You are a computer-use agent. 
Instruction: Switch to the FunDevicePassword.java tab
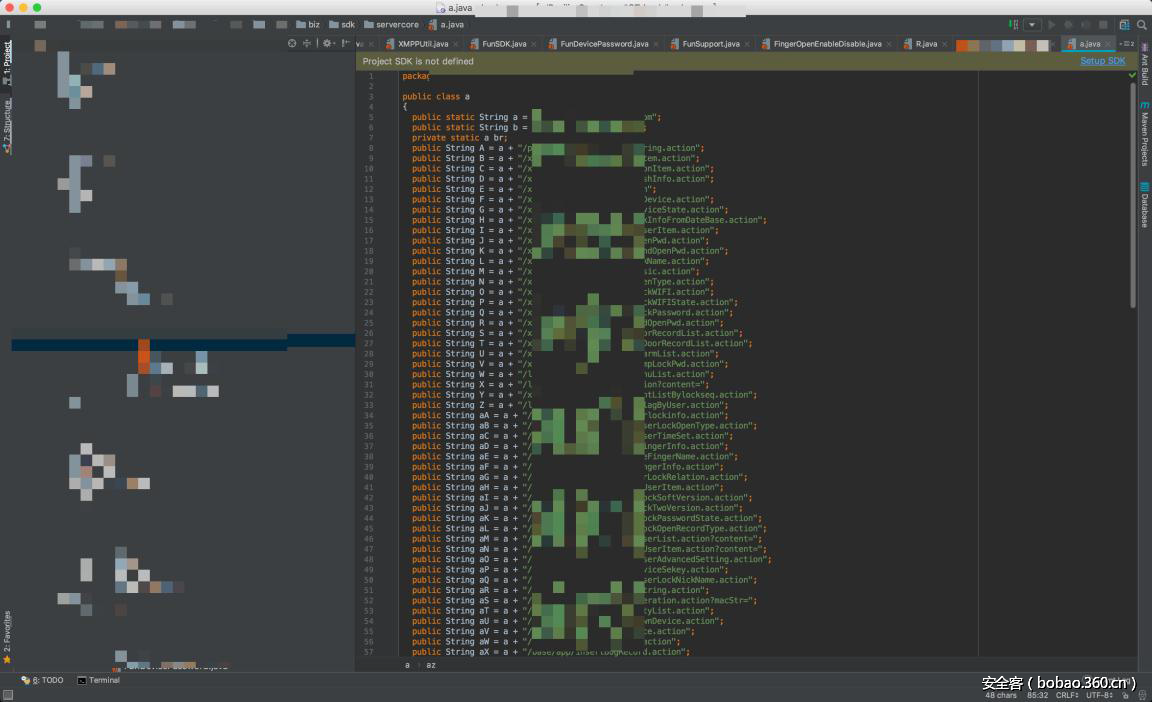603,44
